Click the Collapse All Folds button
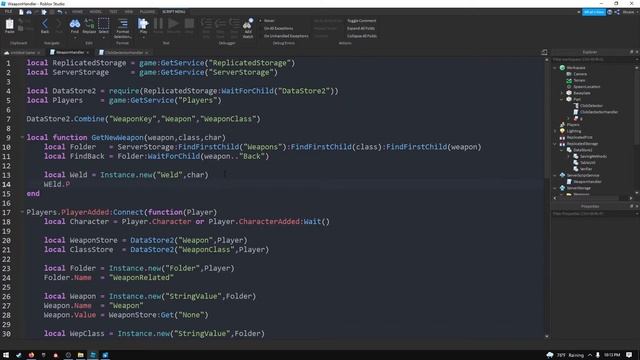Viewport: 640px width, 360px height. tap(362, 36)
